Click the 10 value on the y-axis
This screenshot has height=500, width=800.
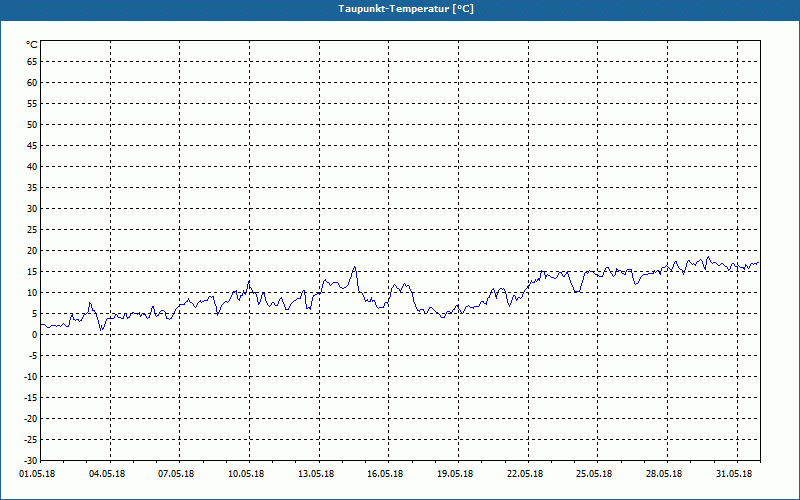(x=32, y=292)
